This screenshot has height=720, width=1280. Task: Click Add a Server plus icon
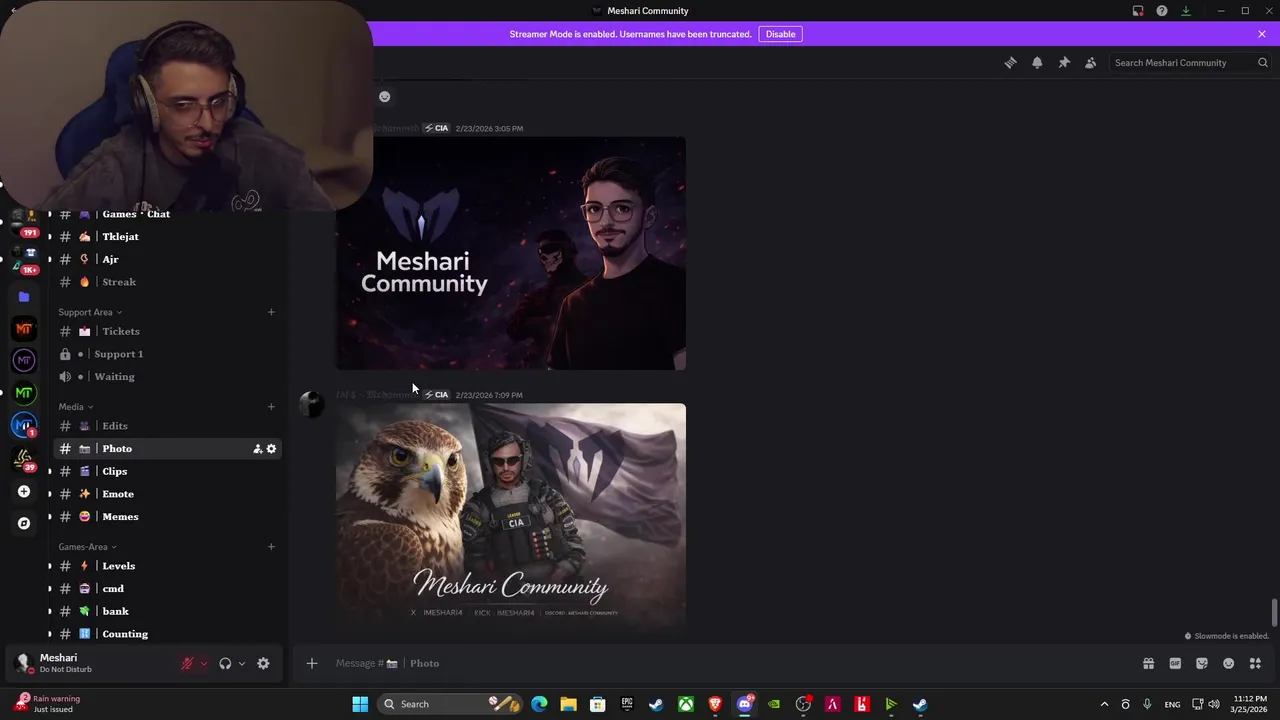[x=24, y=491]
